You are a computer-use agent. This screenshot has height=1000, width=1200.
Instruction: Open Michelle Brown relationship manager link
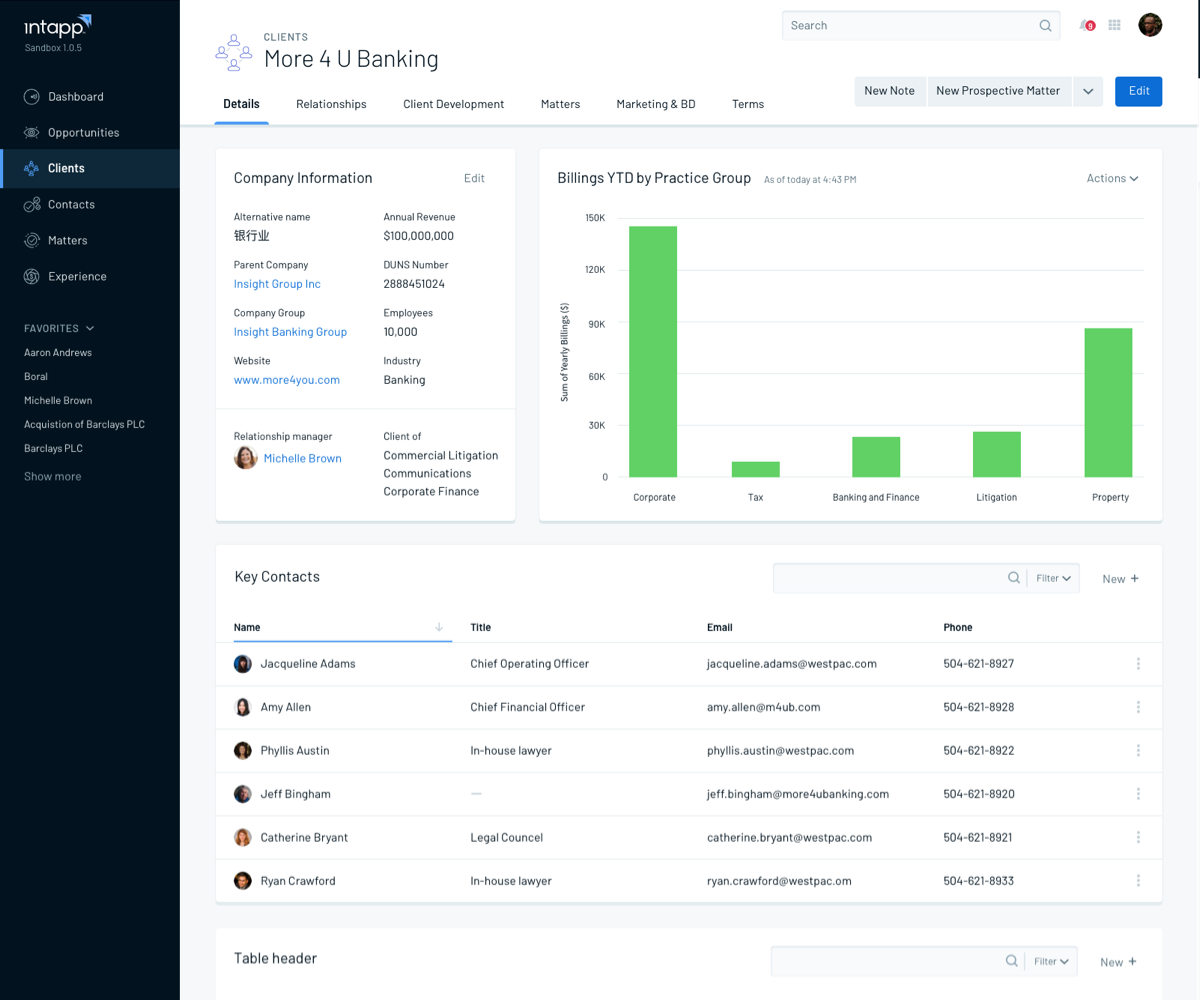pyautogui.click(x=303, y=458)
